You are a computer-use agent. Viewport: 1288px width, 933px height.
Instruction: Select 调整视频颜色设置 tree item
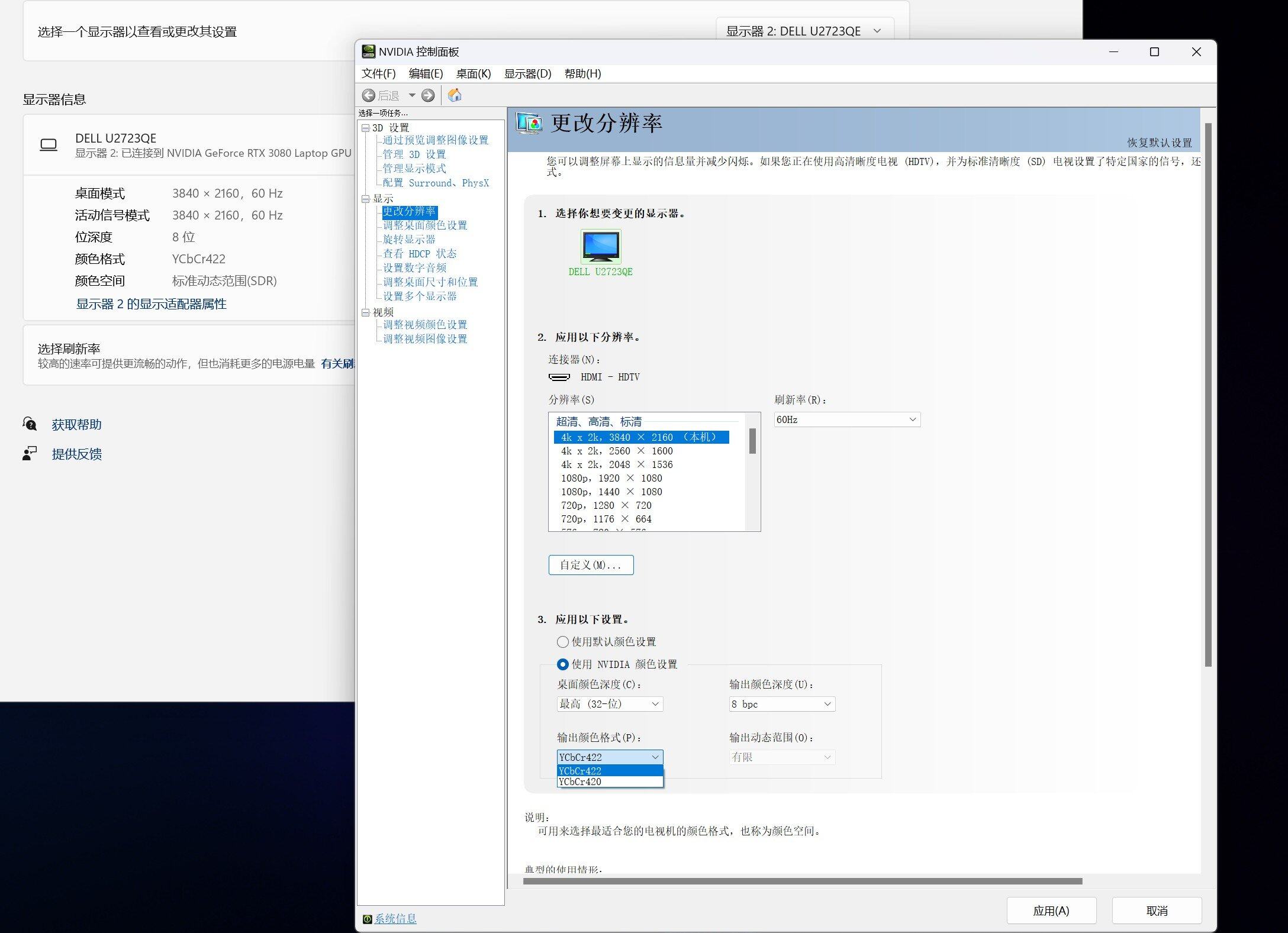point(425,325)
